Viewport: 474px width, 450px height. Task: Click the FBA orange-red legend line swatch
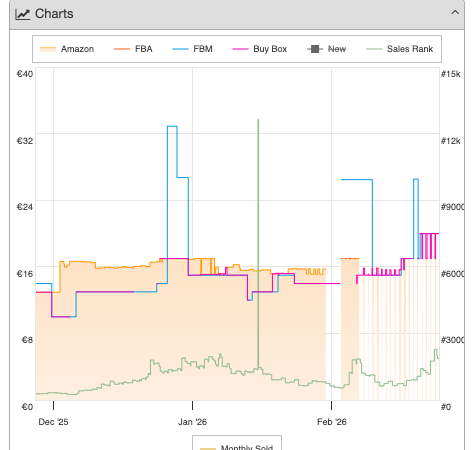pos(122,49)
